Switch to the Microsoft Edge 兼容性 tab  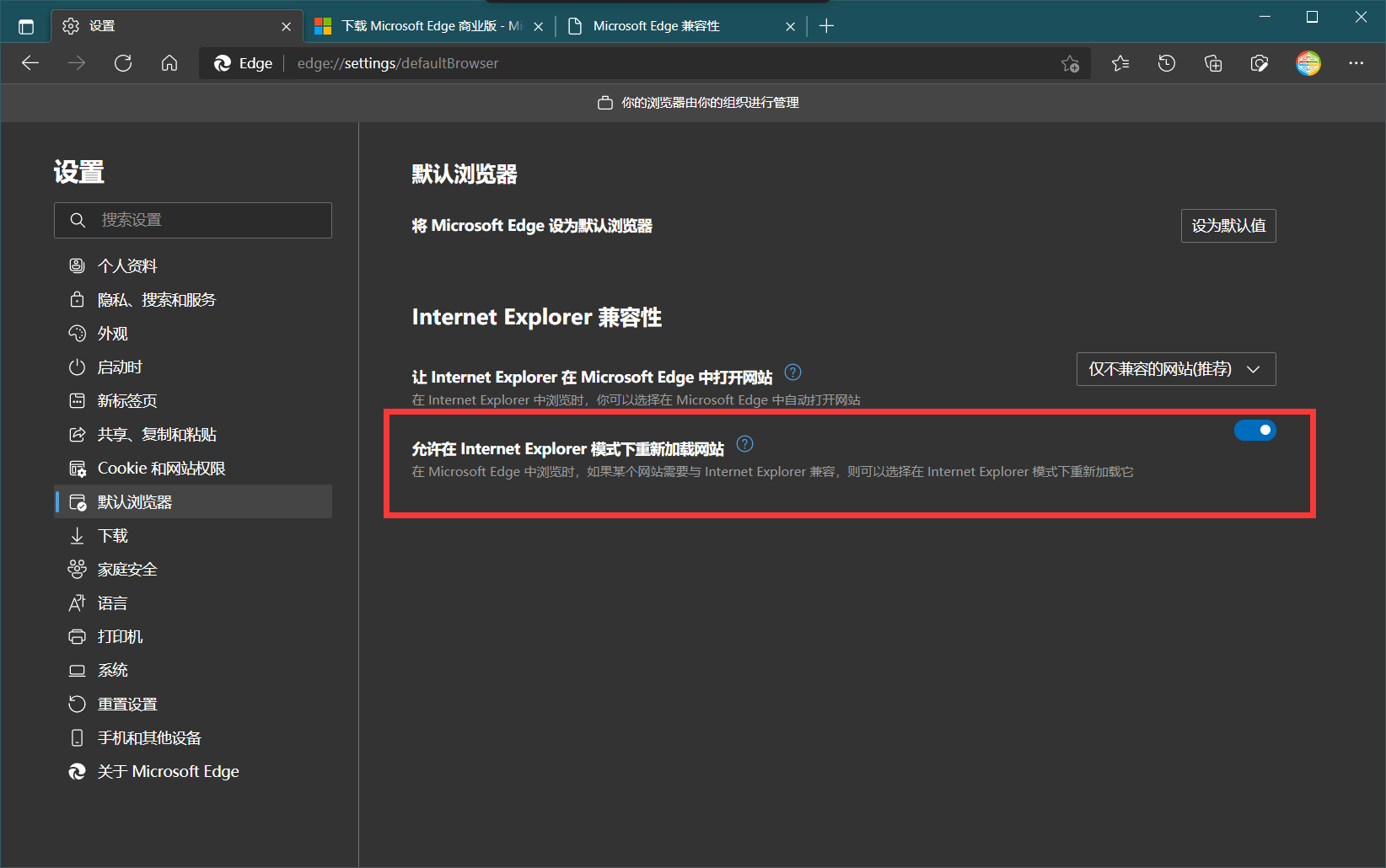point(681,26)
